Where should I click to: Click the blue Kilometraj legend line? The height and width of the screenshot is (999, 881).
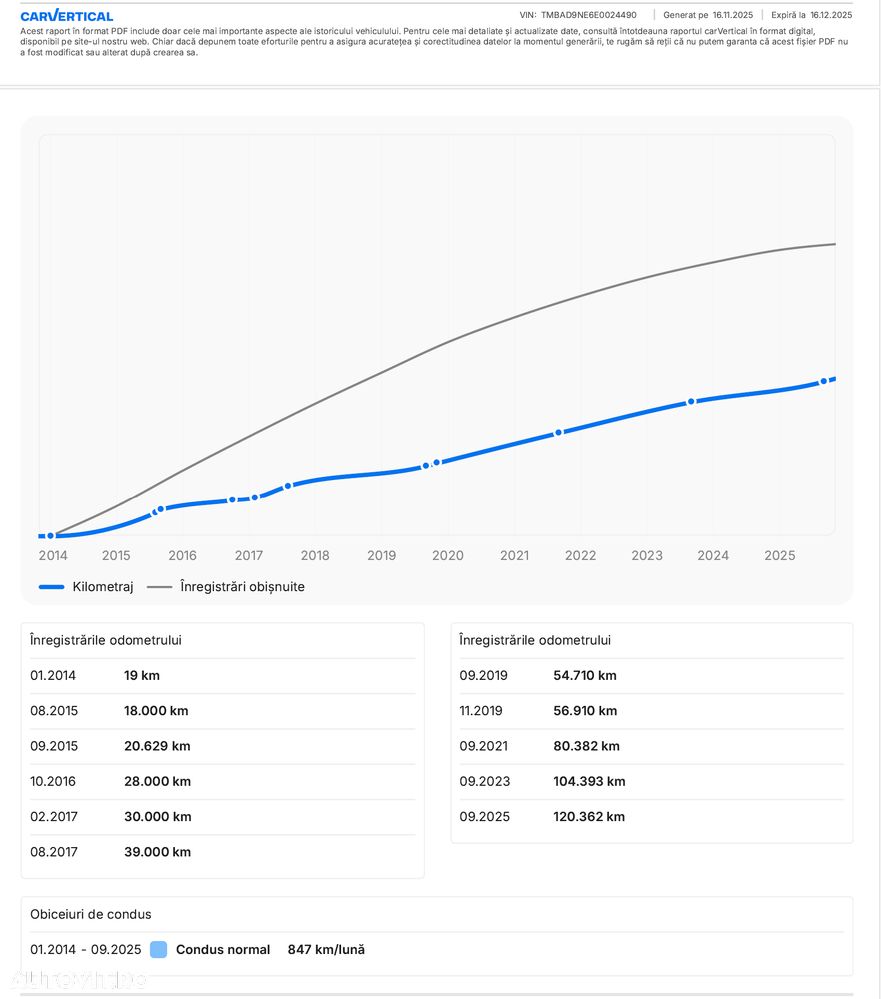pos(51,587)
